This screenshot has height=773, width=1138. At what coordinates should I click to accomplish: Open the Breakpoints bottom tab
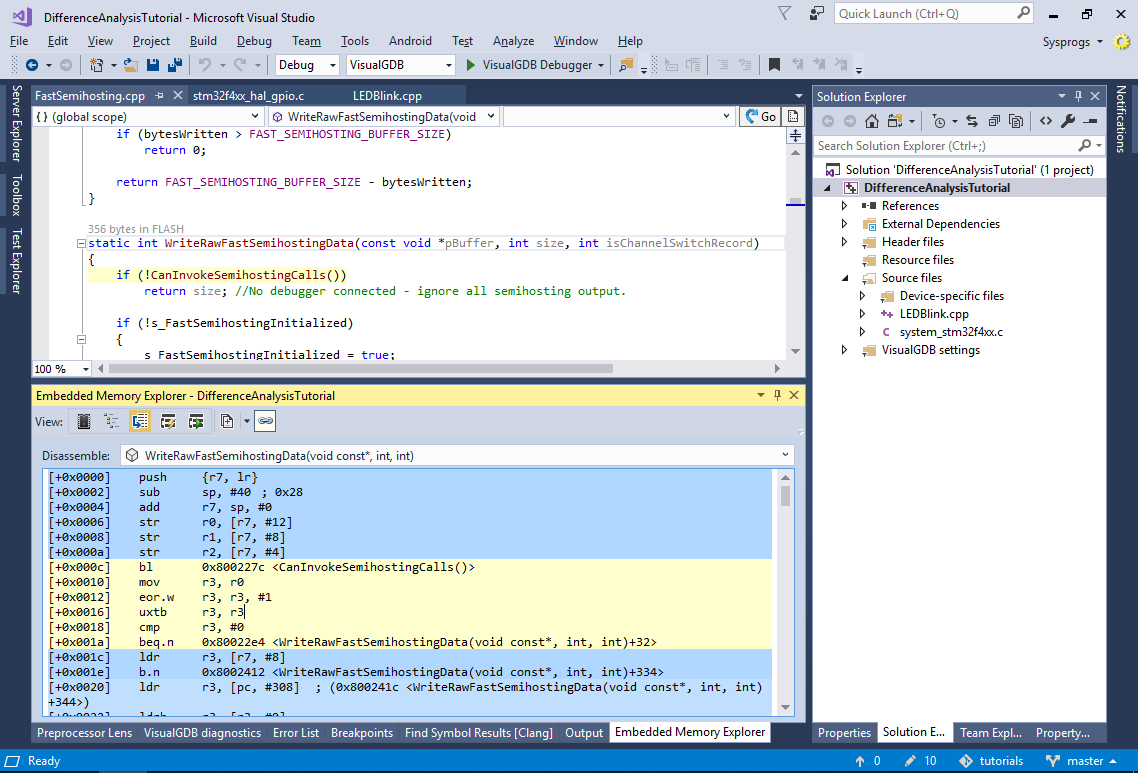pos(361,733)
